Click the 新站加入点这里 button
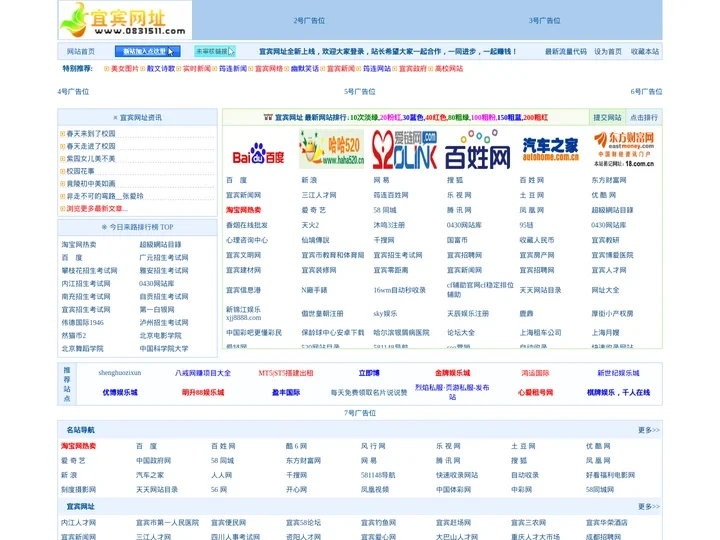 (x=147, y=51)
